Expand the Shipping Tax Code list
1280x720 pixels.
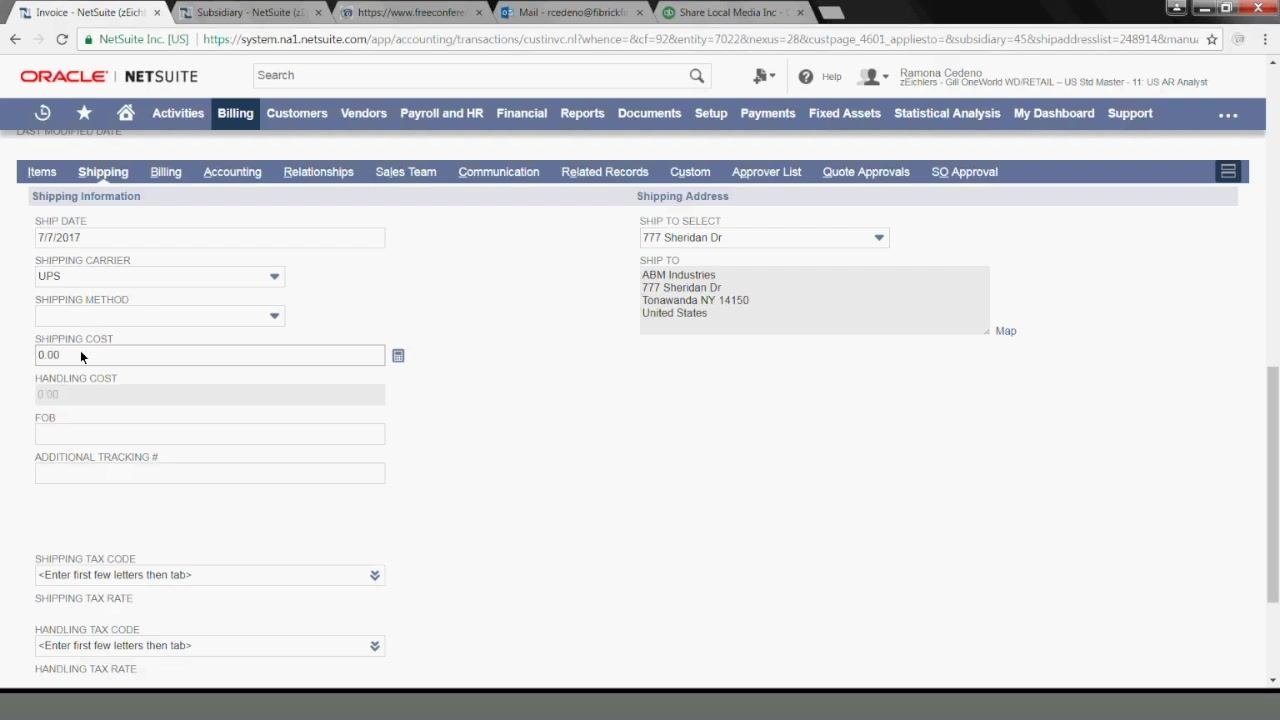coord(375,575)
